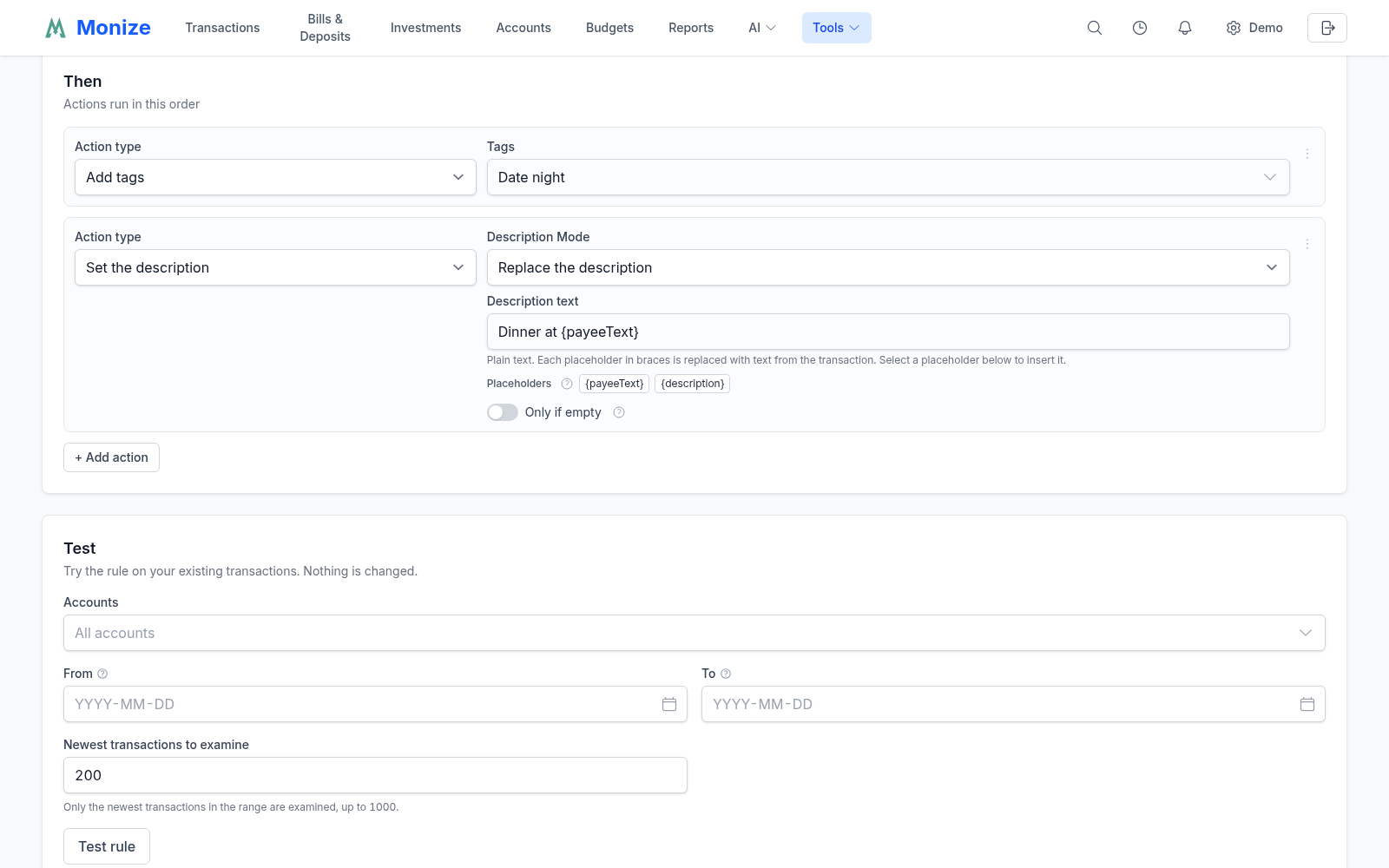Open the Set the description action type dropdown

point(275,267)
